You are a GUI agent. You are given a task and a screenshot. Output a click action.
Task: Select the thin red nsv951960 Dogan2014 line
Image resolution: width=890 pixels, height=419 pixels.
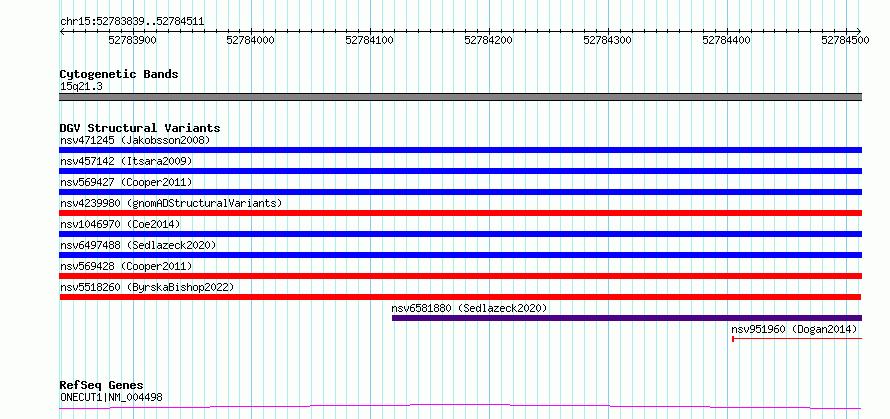tap(797, 339)
